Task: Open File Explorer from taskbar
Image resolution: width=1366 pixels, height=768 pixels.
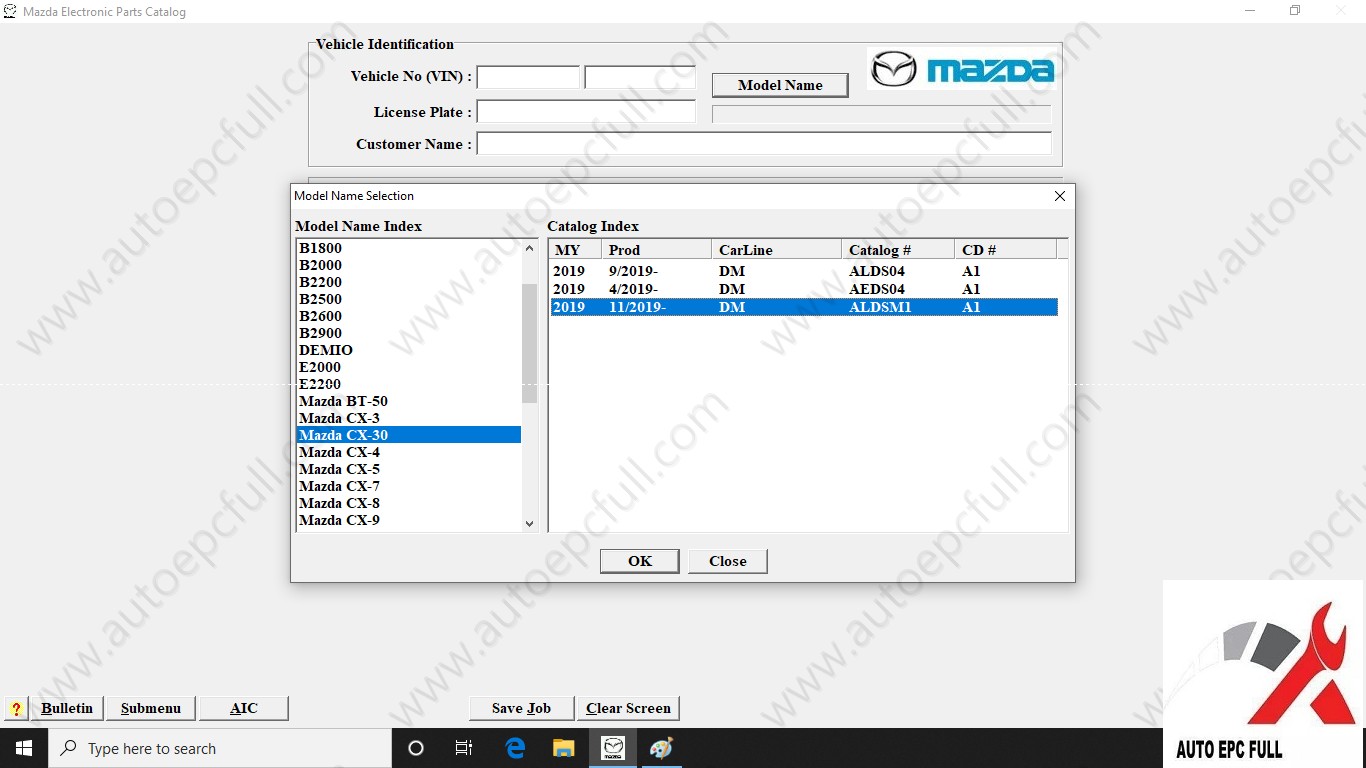Action: [564, 748]
